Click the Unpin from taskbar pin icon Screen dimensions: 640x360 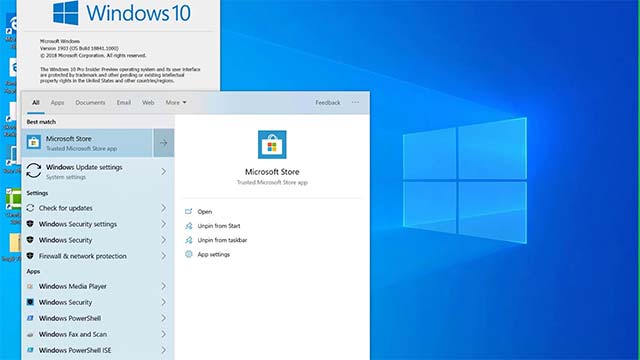[189, 240]
